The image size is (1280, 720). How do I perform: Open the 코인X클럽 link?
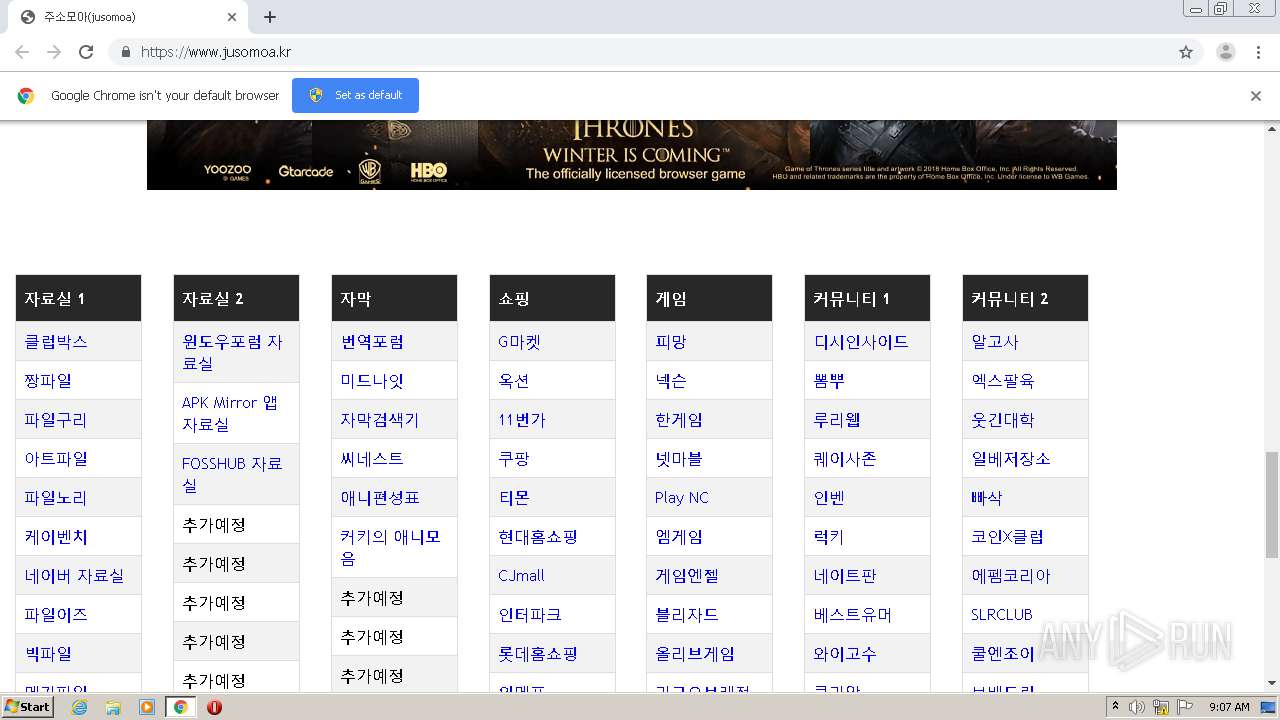click(1008, 537)
